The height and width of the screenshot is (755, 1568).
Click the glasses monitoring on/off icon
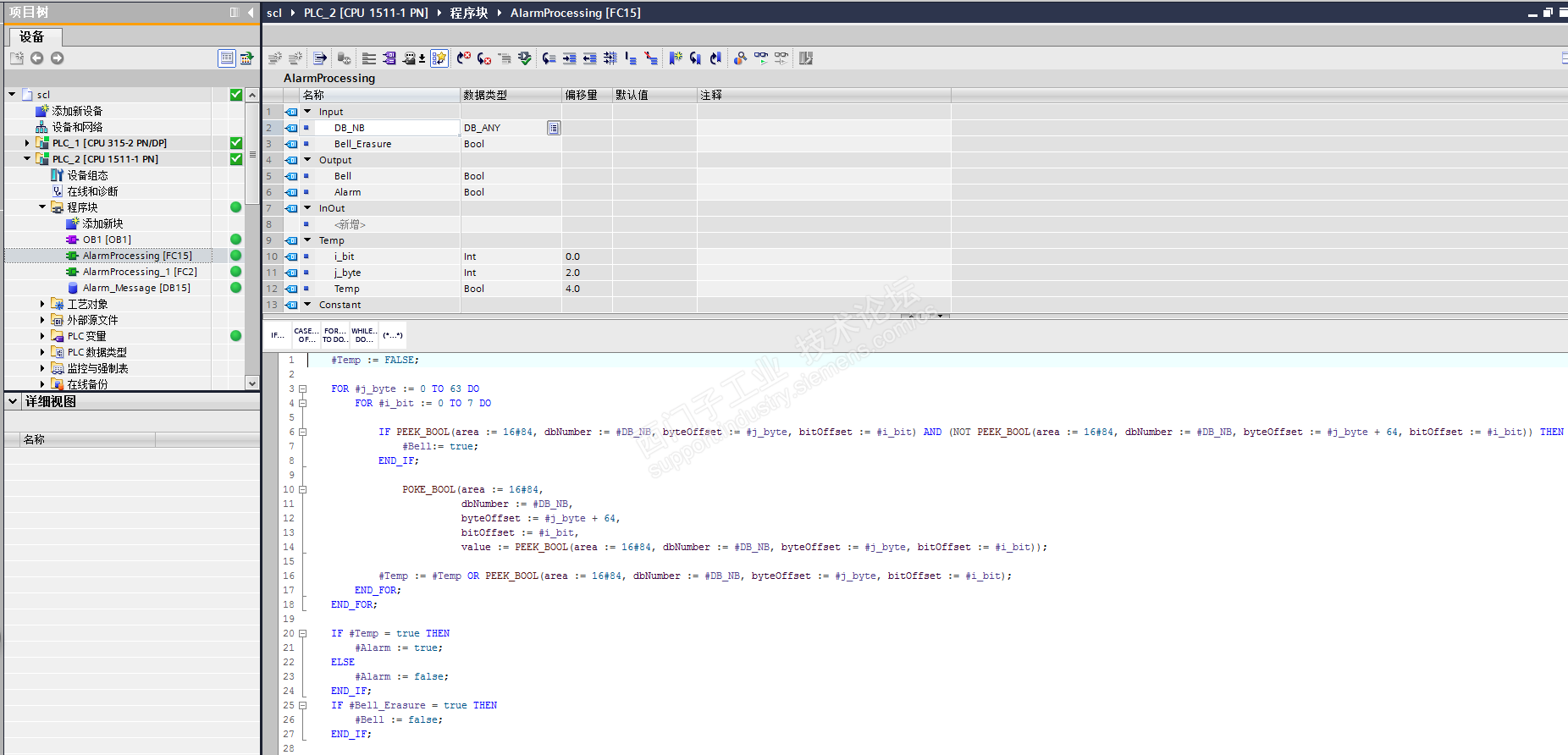pyautogui.click(x=761, y=58)
